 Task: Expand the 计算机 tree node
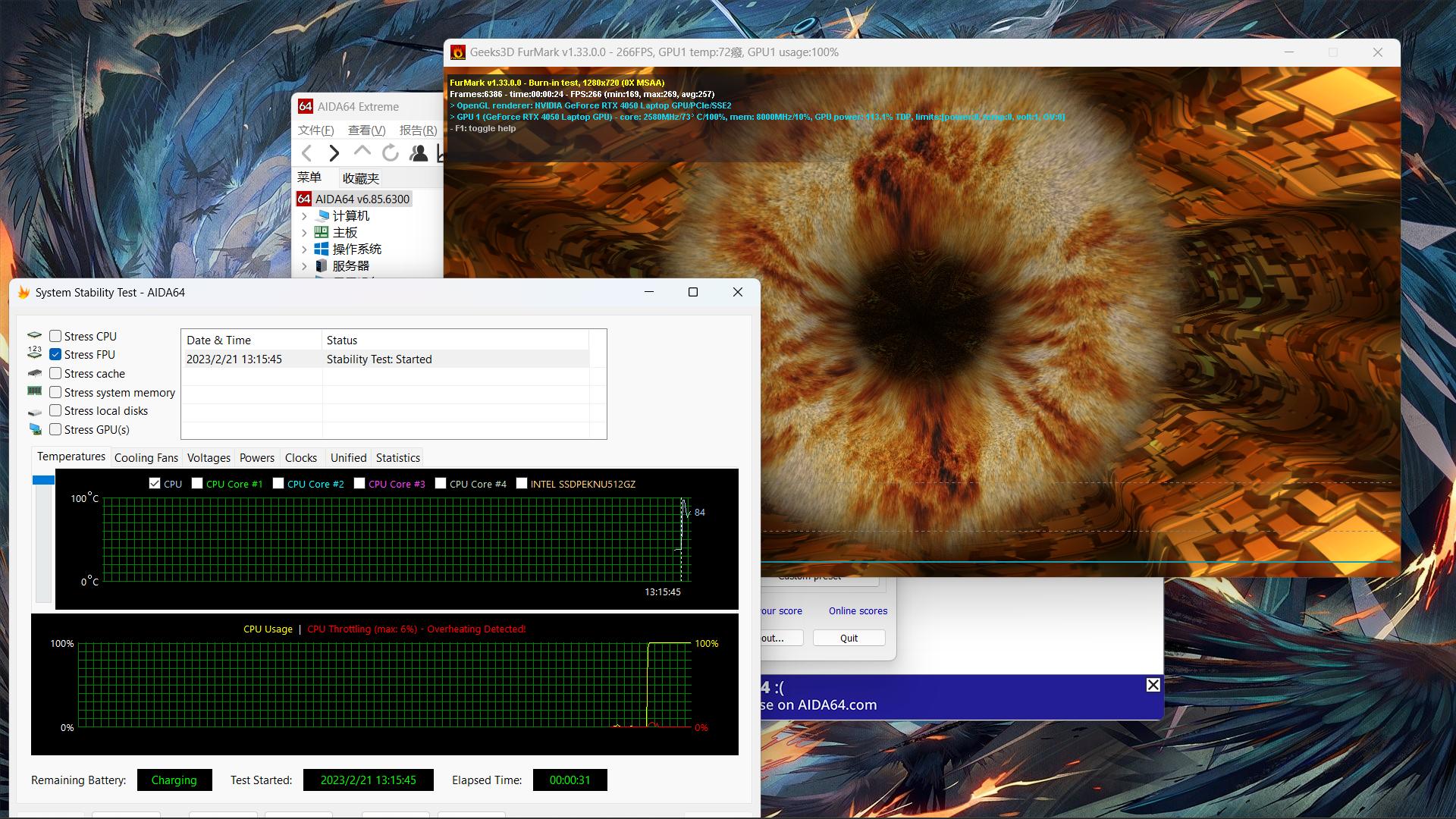pos(305,216)
